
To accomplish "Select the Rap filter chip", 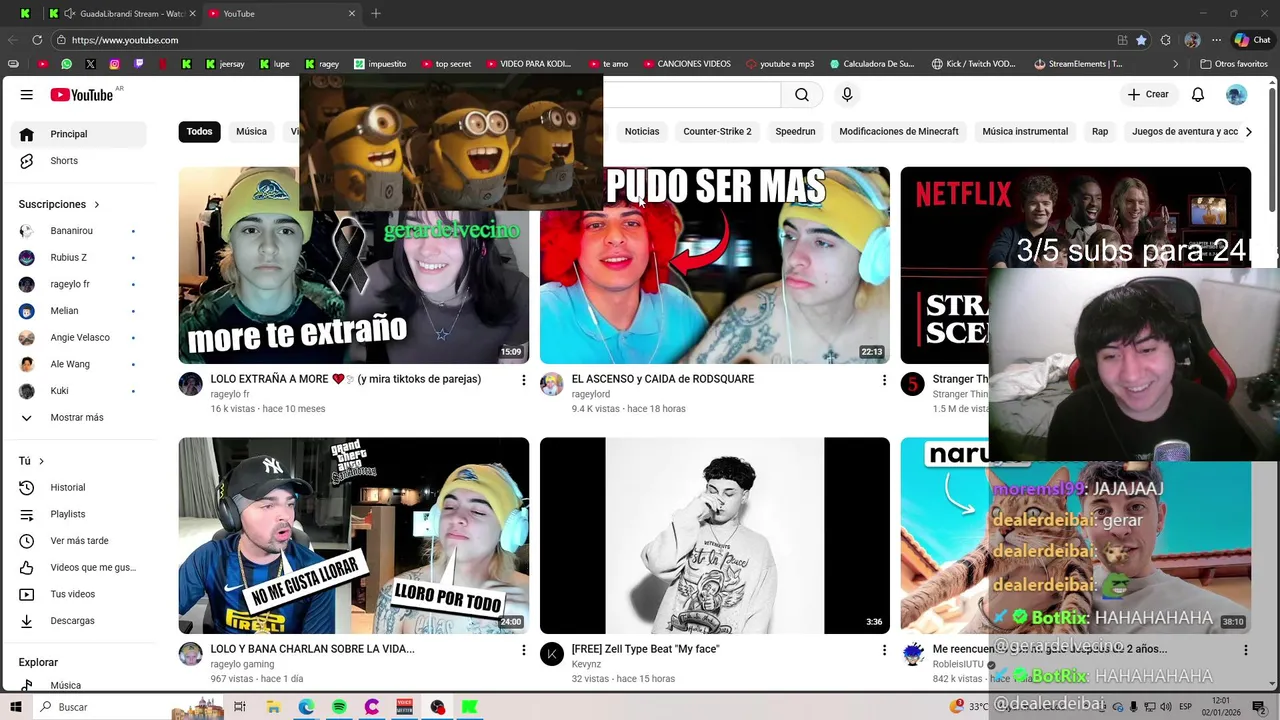I will (x=1100, y=132).
